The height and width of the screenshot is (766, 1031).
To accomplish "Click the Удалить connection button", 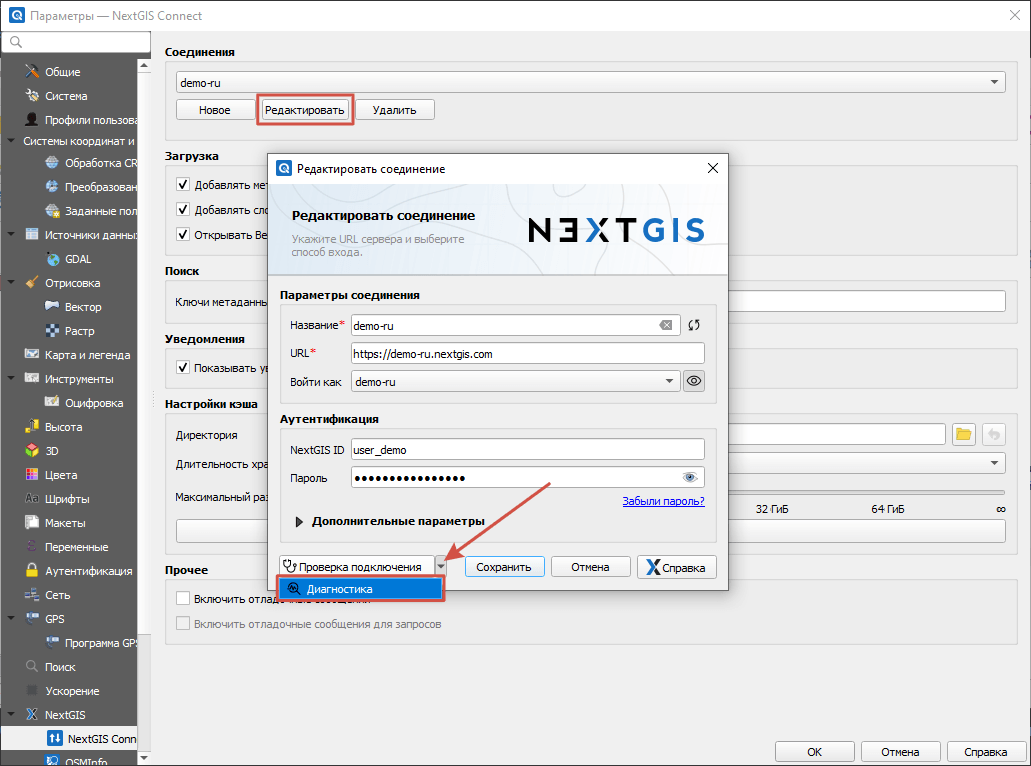I will point(395,110).
